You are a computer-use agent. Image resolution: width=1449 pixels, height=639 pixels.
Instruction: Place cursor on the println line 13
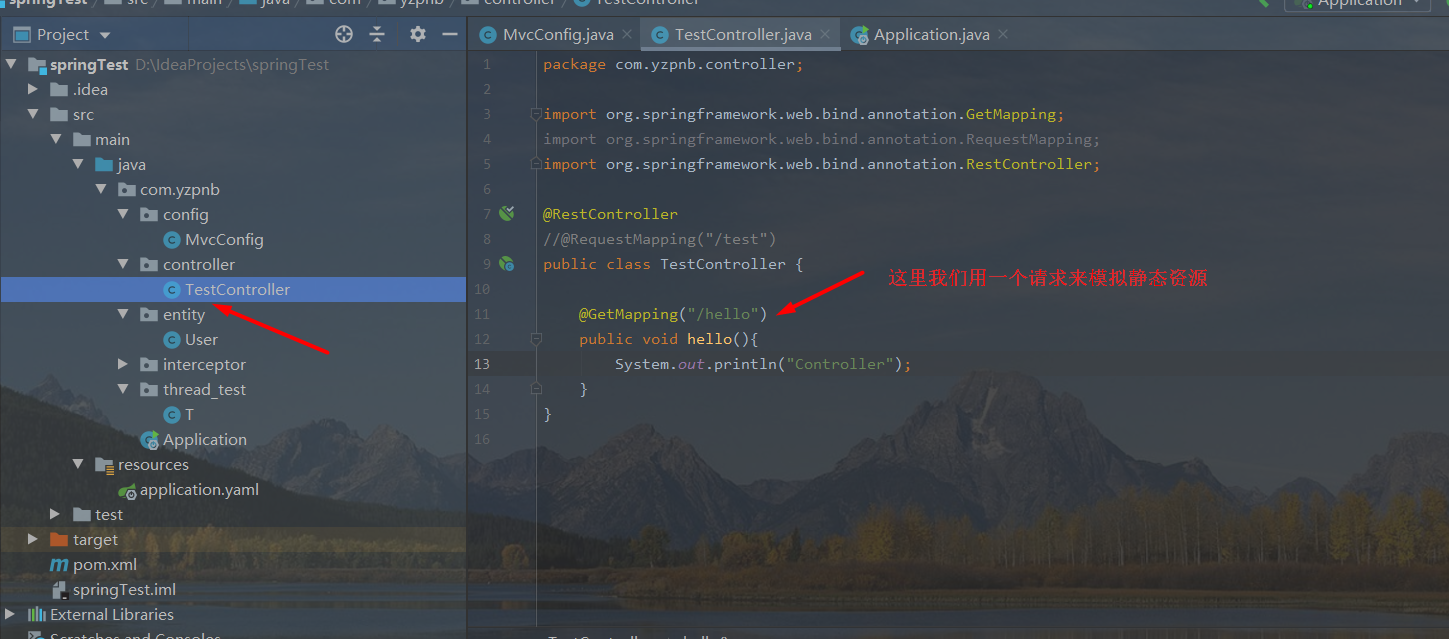pos(763,364)
